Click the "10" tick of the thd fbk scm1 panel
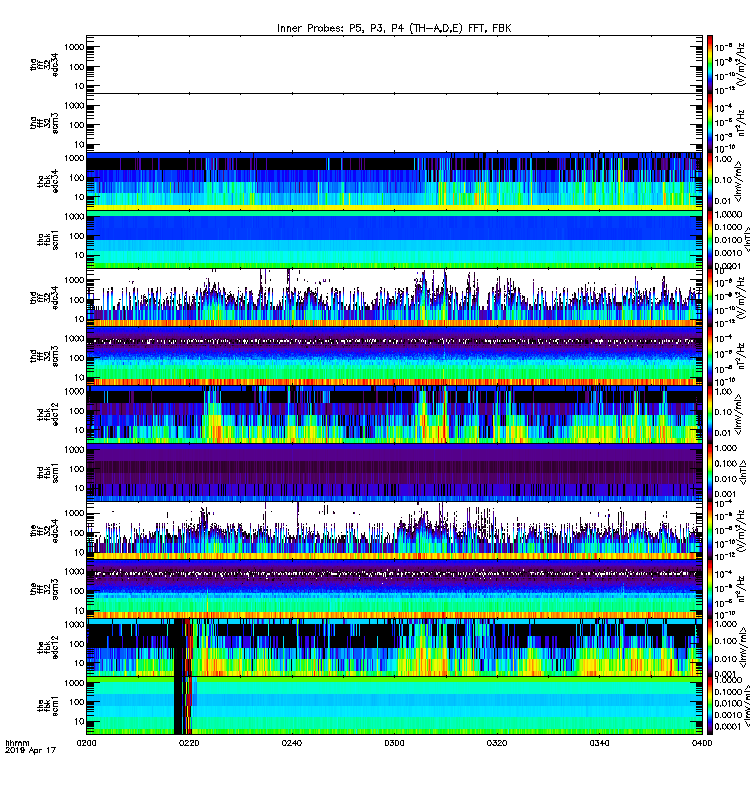This screenshot has width=750, height=800. point(79,488)
